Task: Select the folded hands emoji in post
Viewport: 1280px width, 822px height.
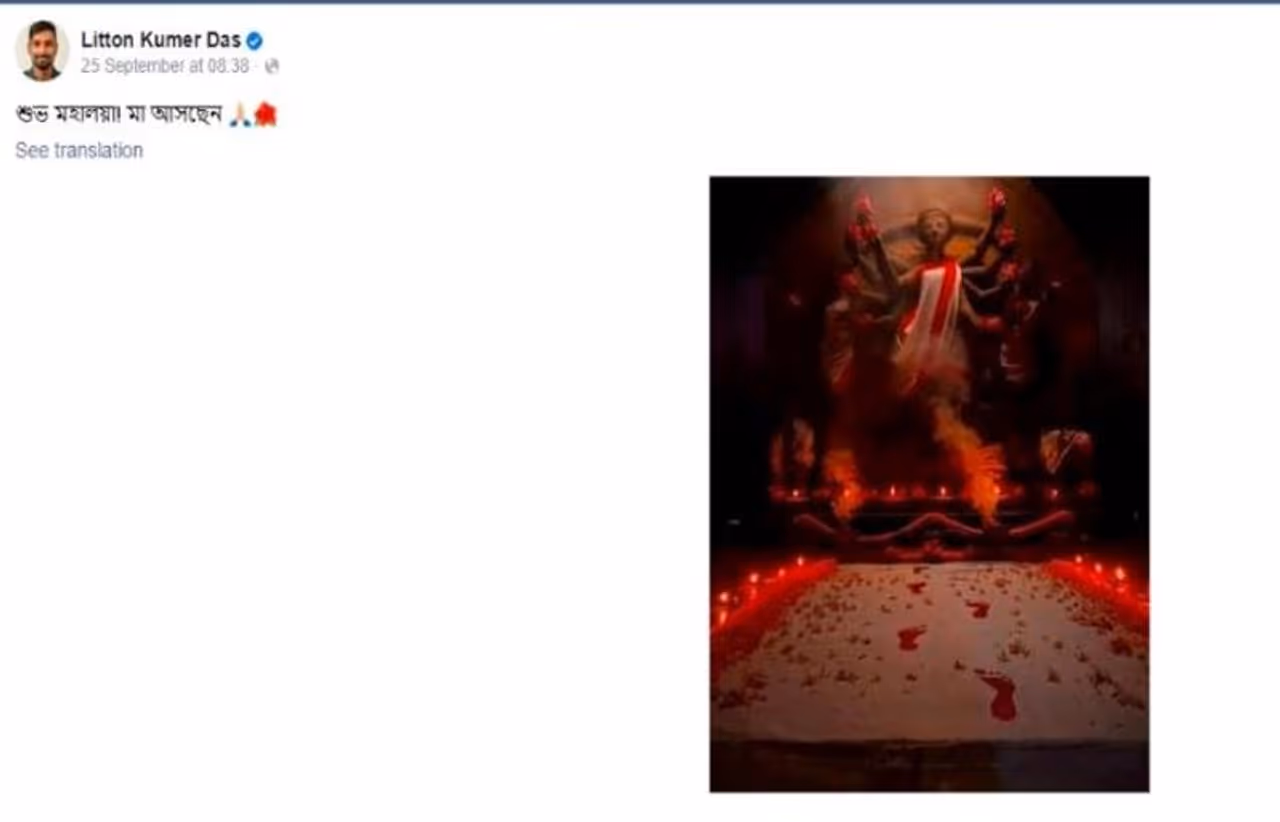Action: [x=240, y=116]
